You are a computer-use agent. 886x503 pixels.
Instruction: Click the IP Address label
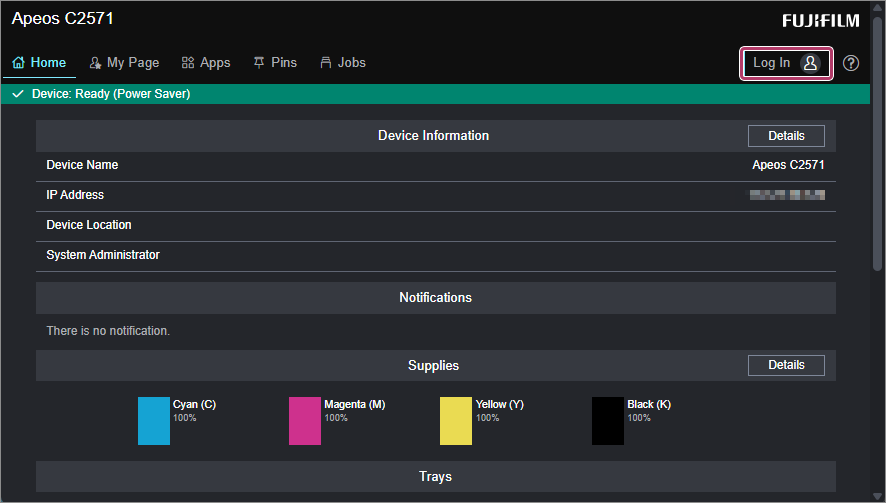tap(75, 195)
